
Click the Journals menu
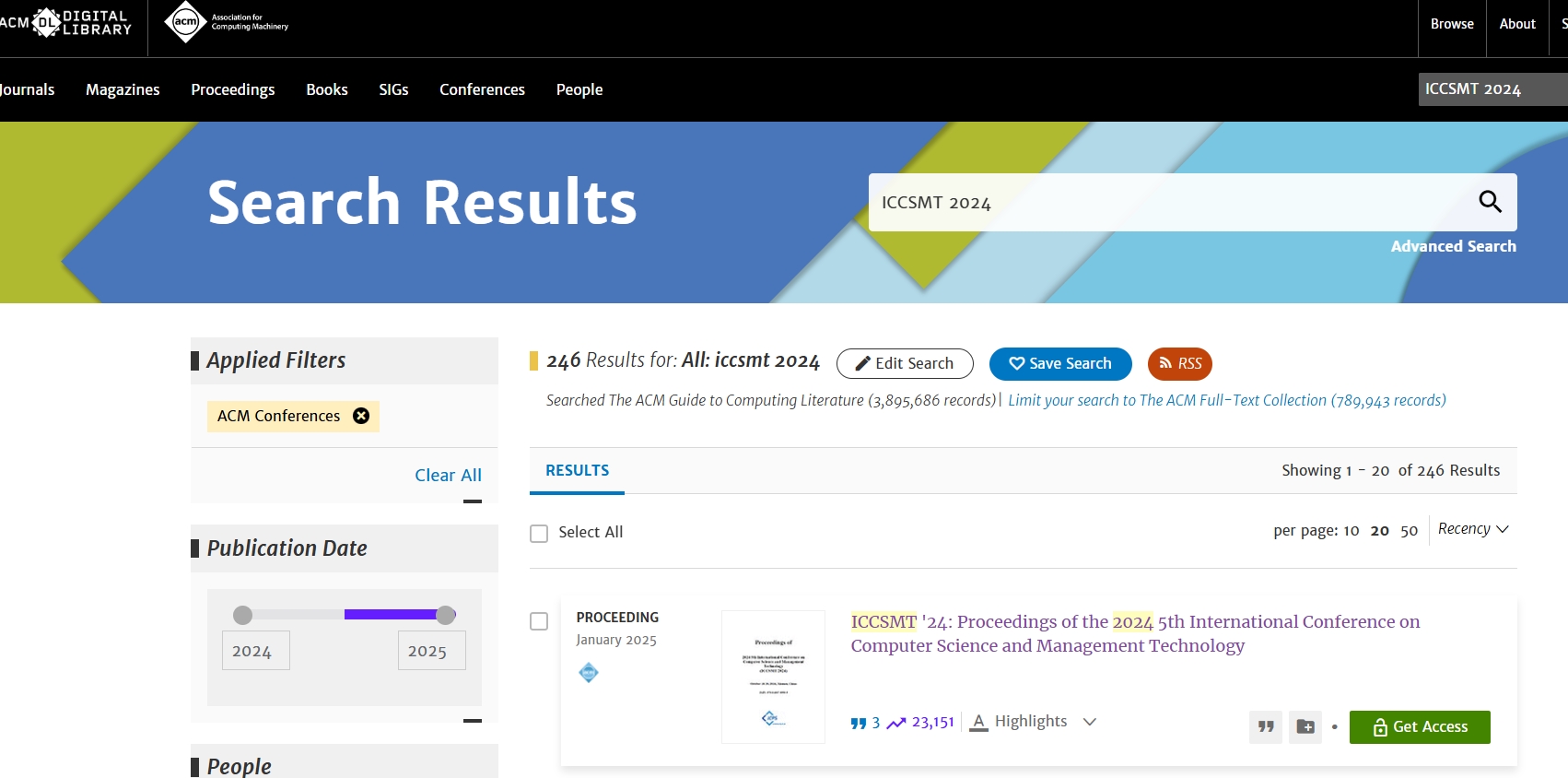(27, 89)
